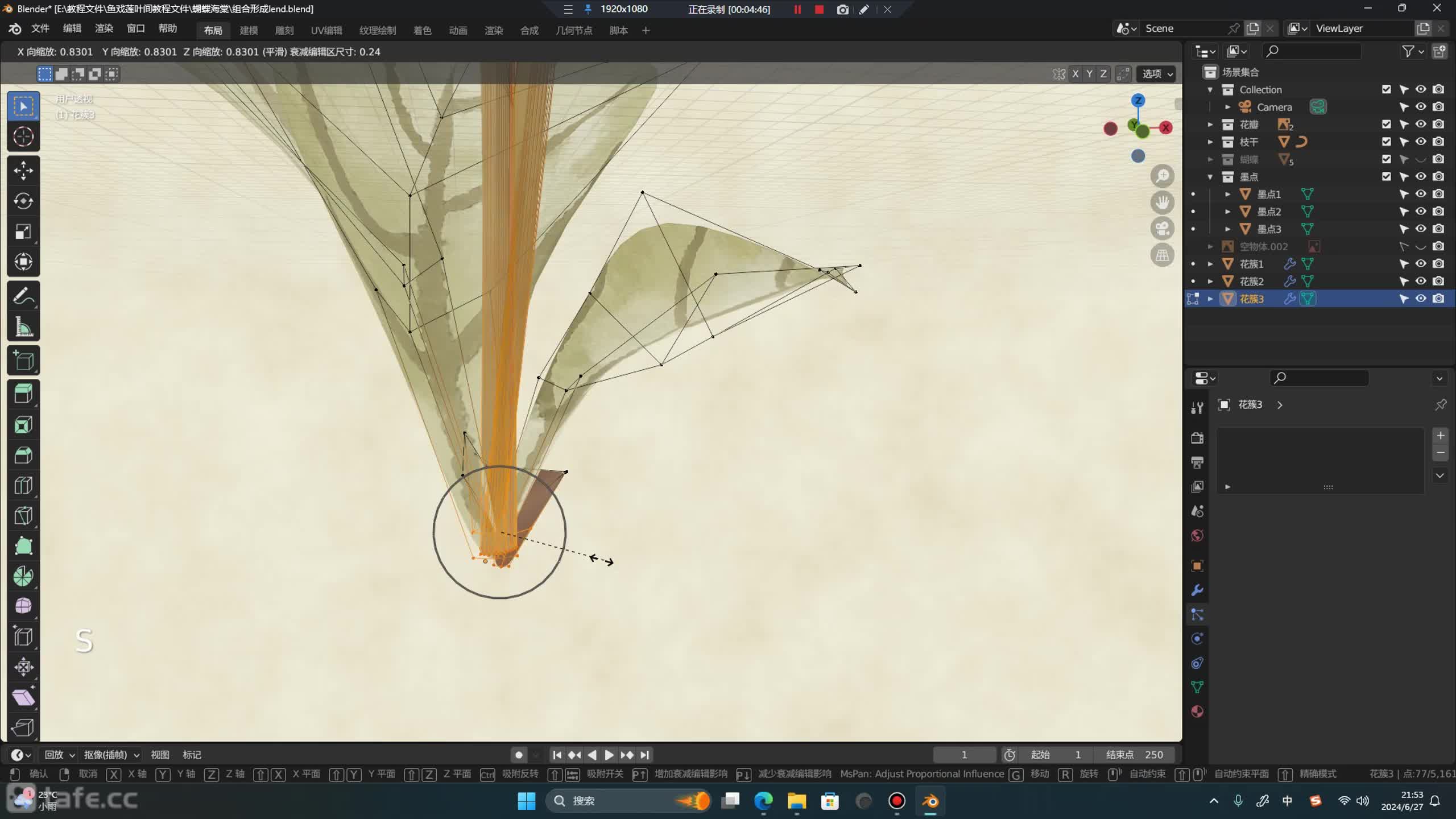The width and height of the screenshot is (1456, 819).
Task: Select the Spin tool
Action: (23, 576)
